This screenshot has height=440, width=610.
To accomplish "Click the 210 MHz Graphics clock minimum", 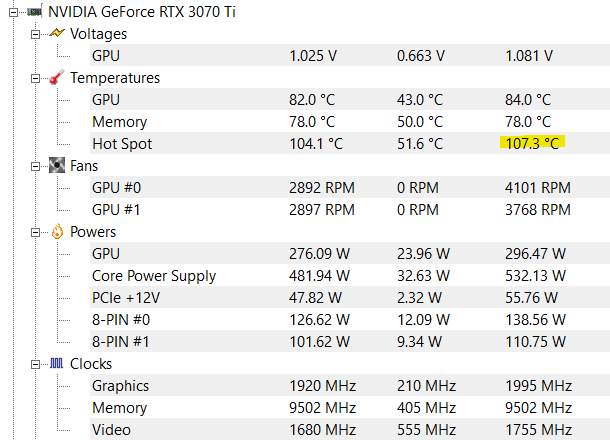I will pos(426,386).
